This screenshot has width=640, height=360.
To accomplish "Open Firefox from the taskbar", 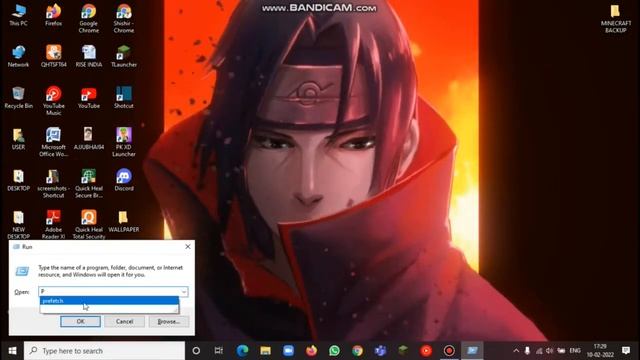I will [311, 351].
